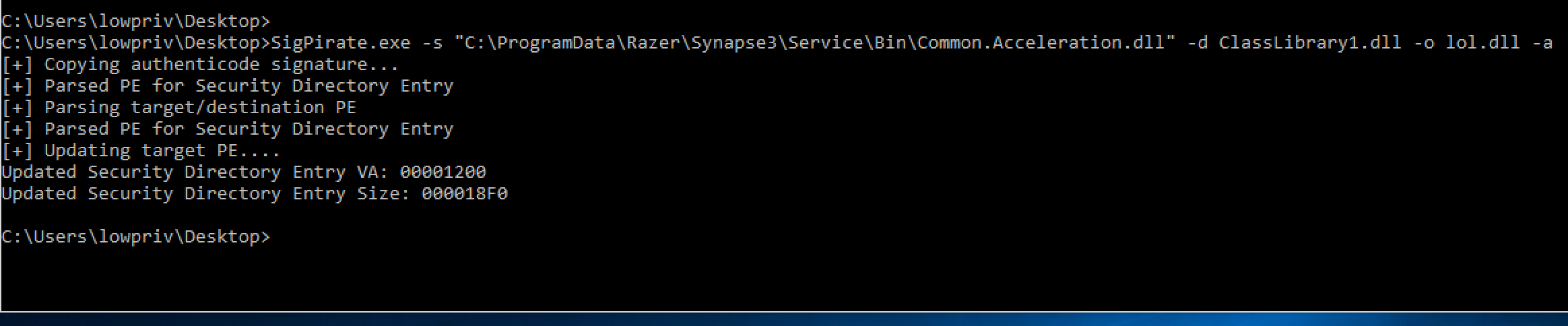
Task: Click the "Updating target PE...." line
Action: coord(141,150)
